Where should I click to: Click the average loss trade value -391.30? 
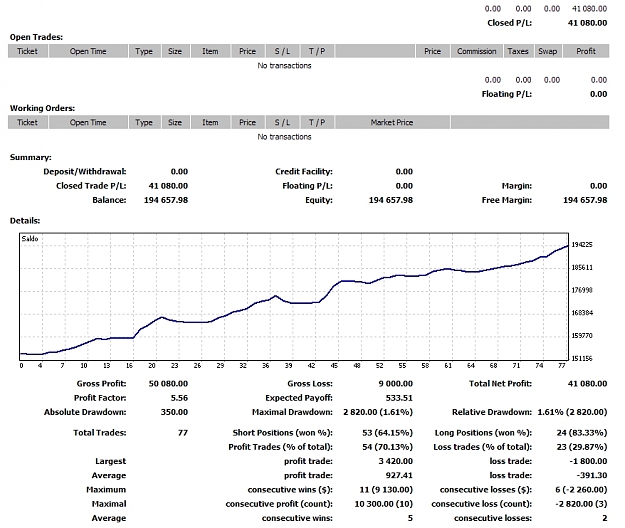point(592,475)
